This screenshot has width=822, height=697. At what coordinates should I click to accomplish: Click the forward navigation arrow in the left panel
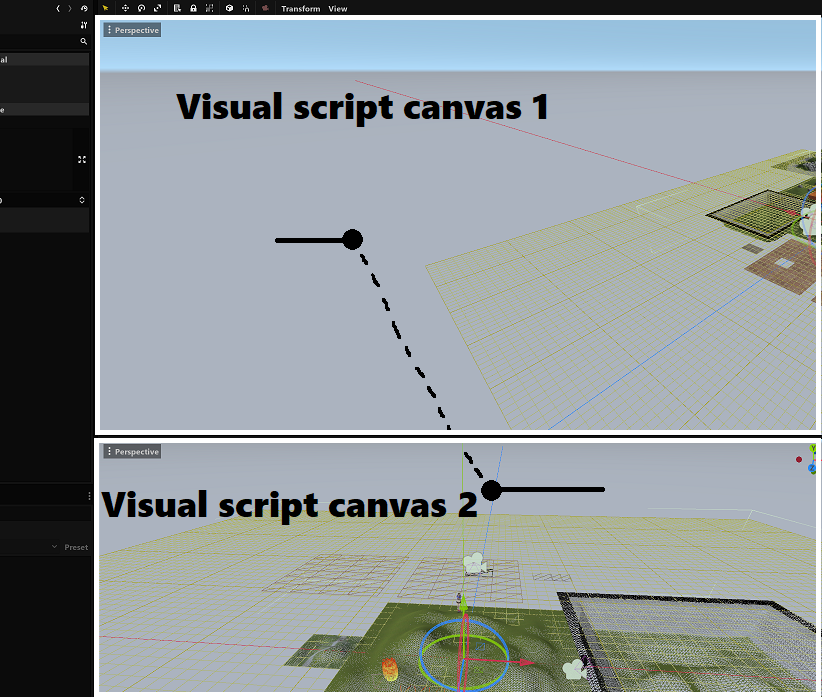[x=70, y=8]
